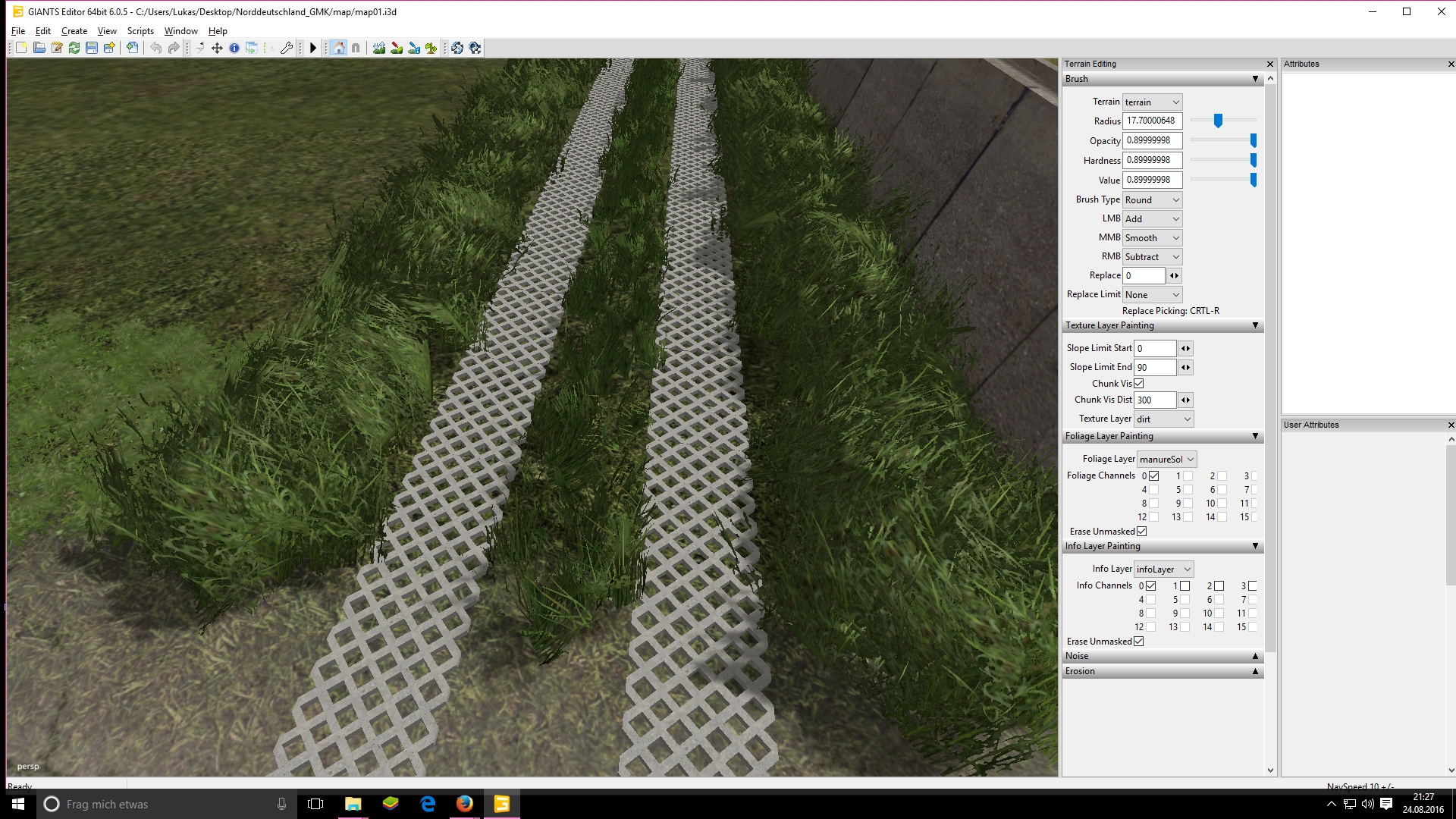Click the Radius value field
The image size is (1456, 819).
click(x=1152, y=121)
